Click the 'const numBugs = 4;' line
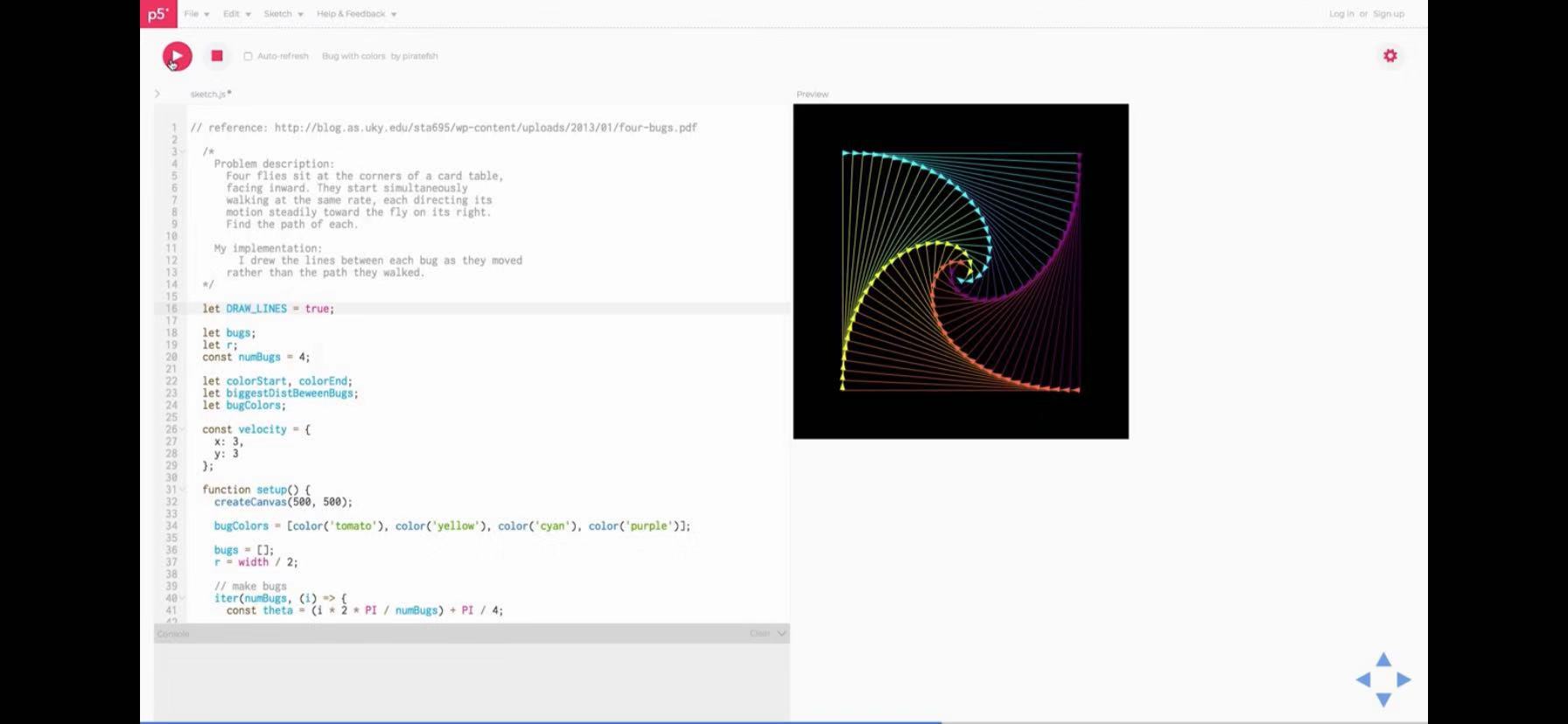The height and width of the screenshot is (724, 1568). [x=255, y=357]
